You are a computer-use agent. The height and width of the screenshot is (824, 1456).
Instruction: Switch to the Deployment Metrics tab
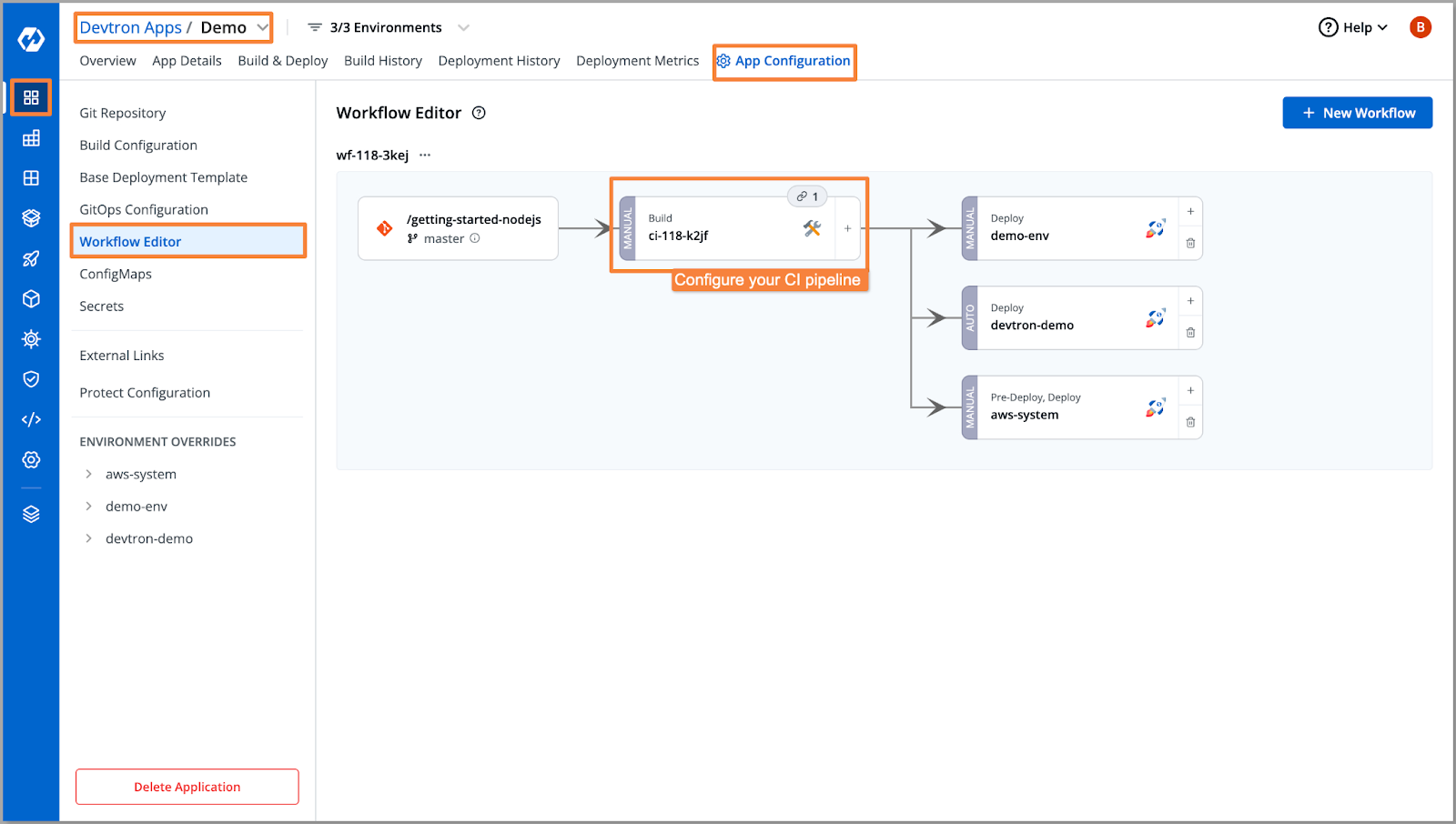pyautogui.click(x=638, y=61)
